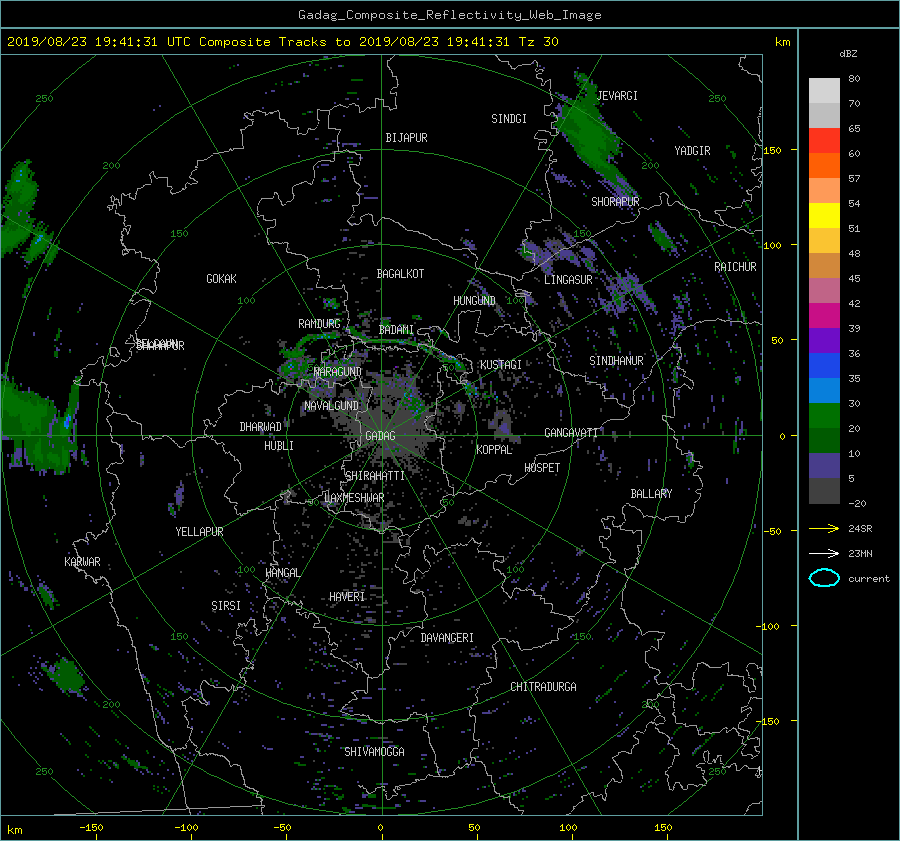Pick the red 60 dBZ swatch

(x=824, y=141)
